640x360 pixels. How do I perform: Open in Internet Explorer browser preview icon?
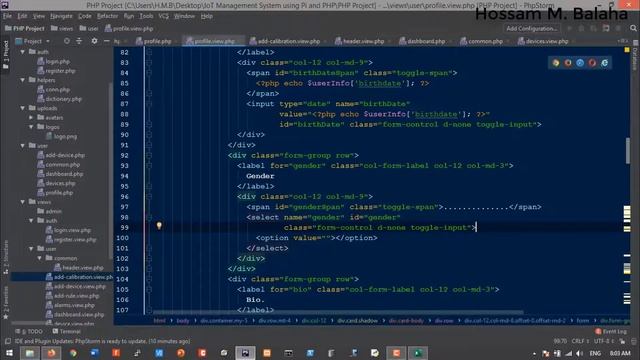tap(604, 63)
